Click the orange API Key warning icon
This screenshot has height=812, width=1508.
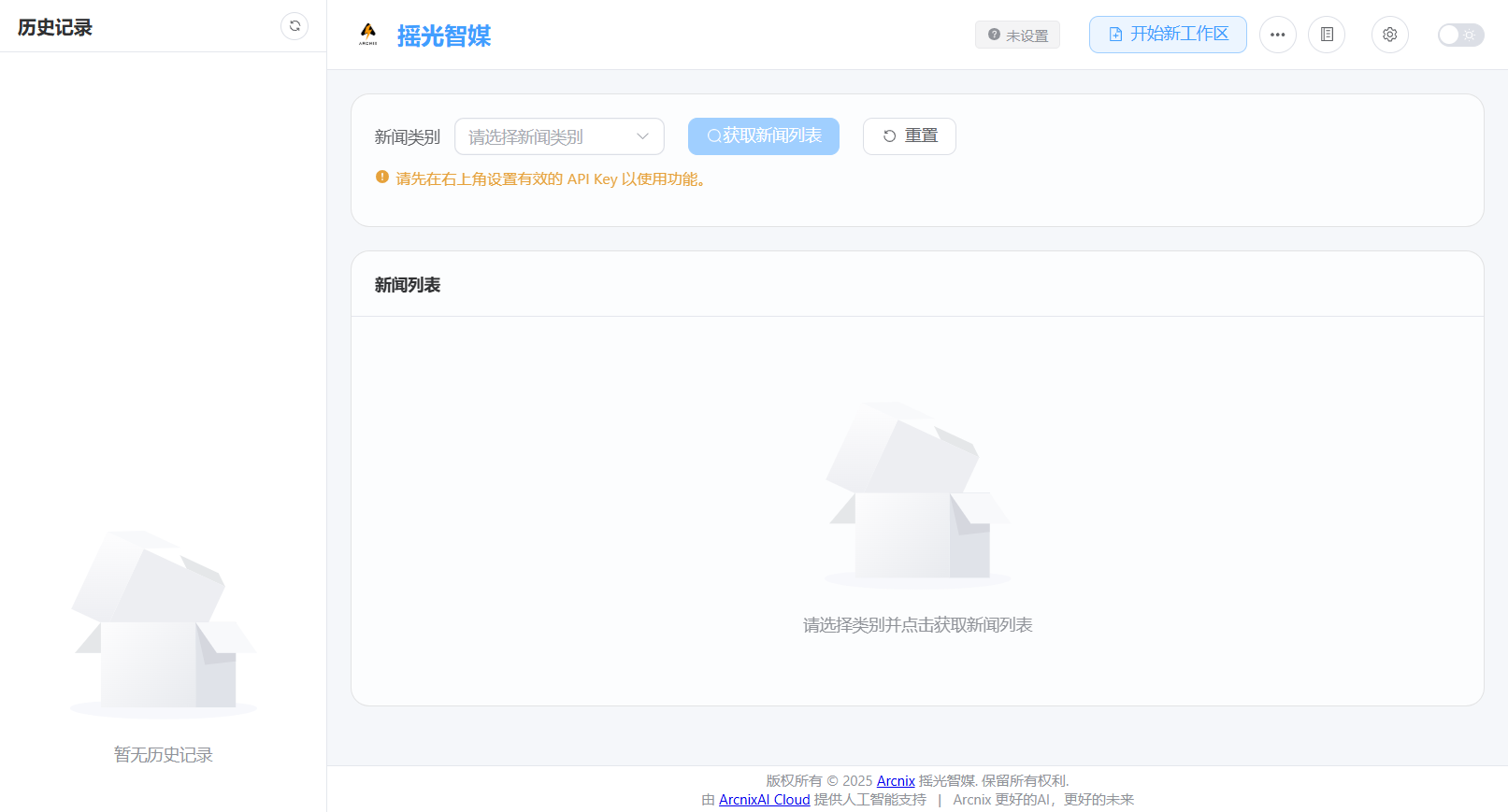pyautogui.click(x=382, y=177)
